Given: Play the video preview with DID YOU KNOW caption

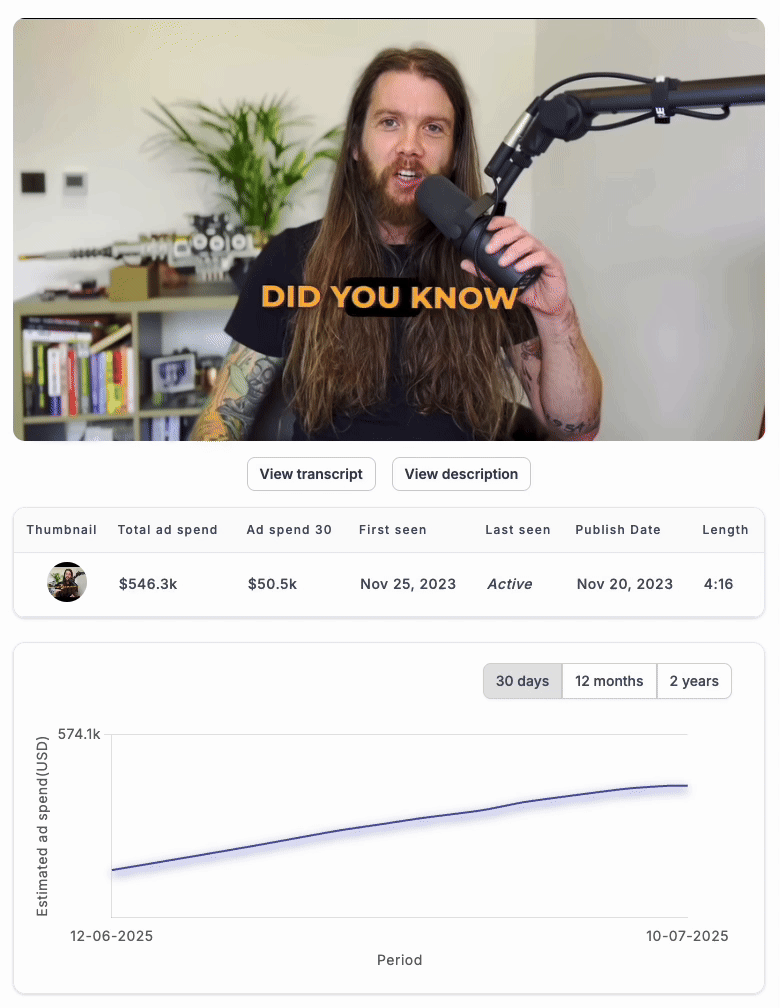Looking at the screenshot, I should click(x=389, y=230).
